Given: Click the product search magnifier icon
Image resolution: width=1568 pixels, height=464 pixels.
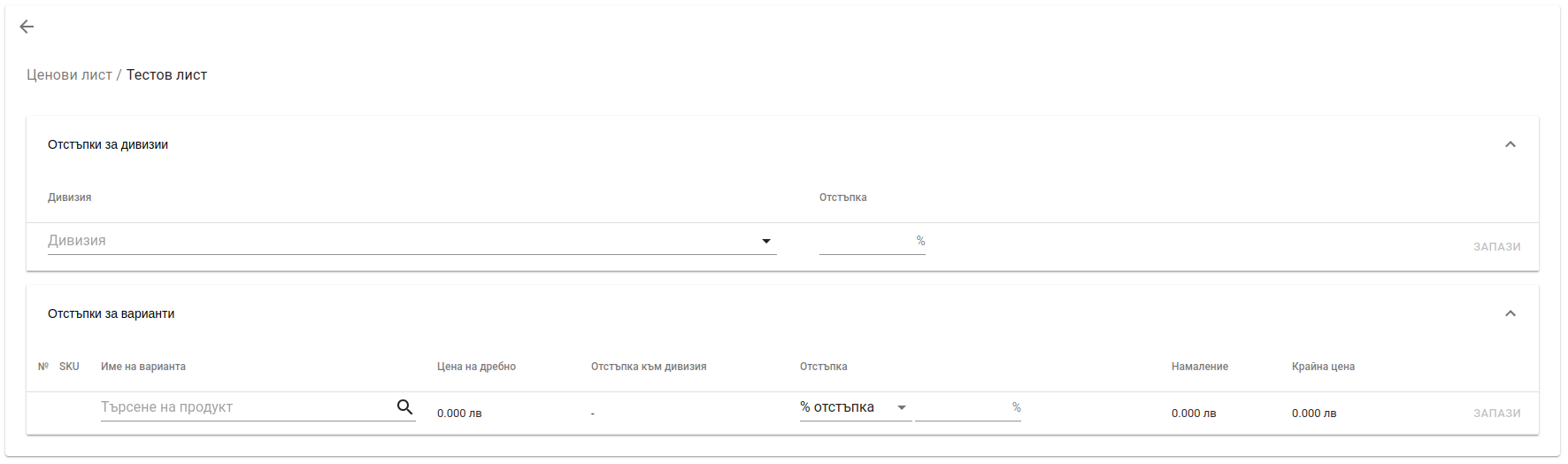Looking at the screenshot, I should coord(404,407).
